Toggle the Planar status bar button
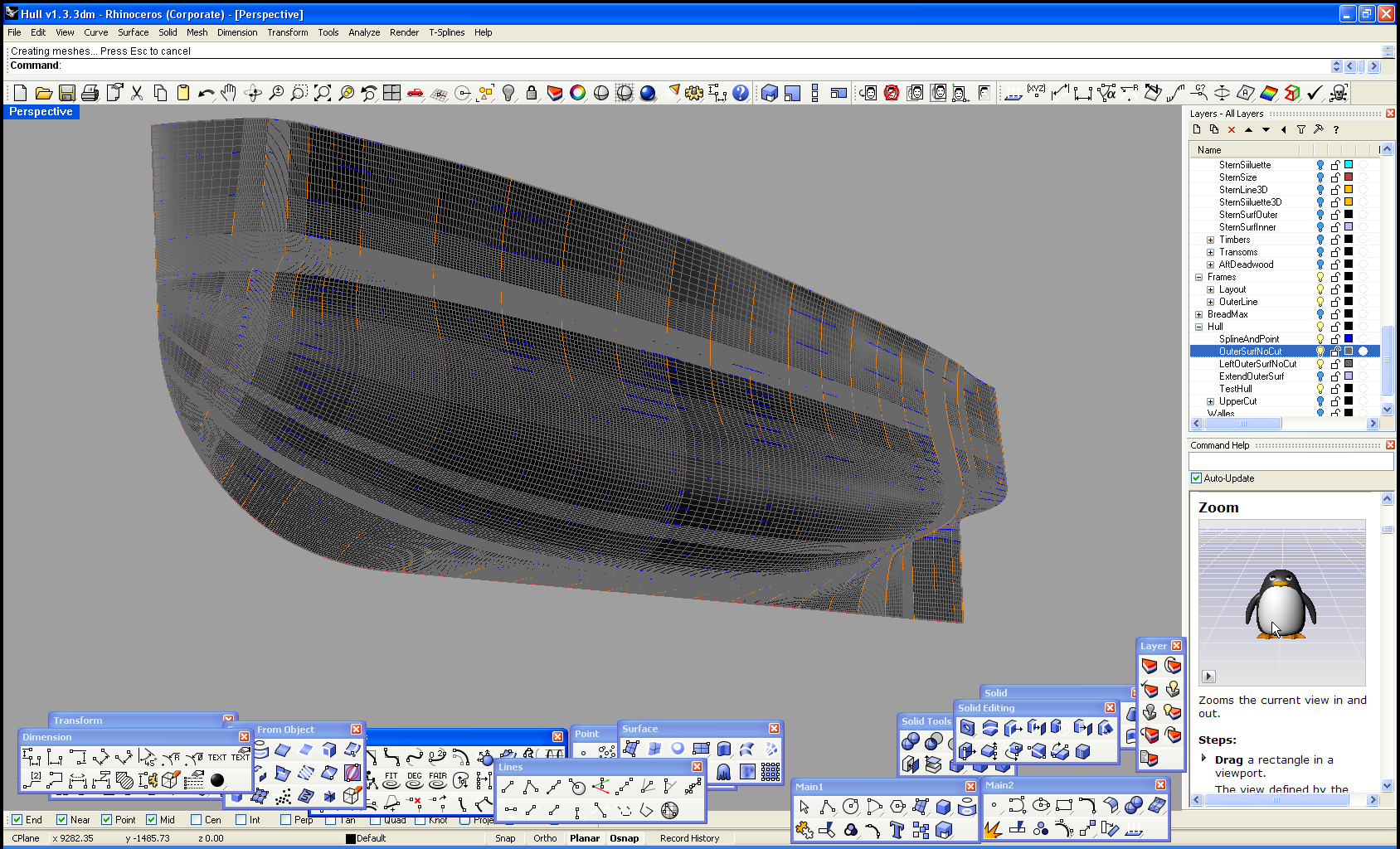Viewport: 1400px width, 849px height. pos(585,838)
